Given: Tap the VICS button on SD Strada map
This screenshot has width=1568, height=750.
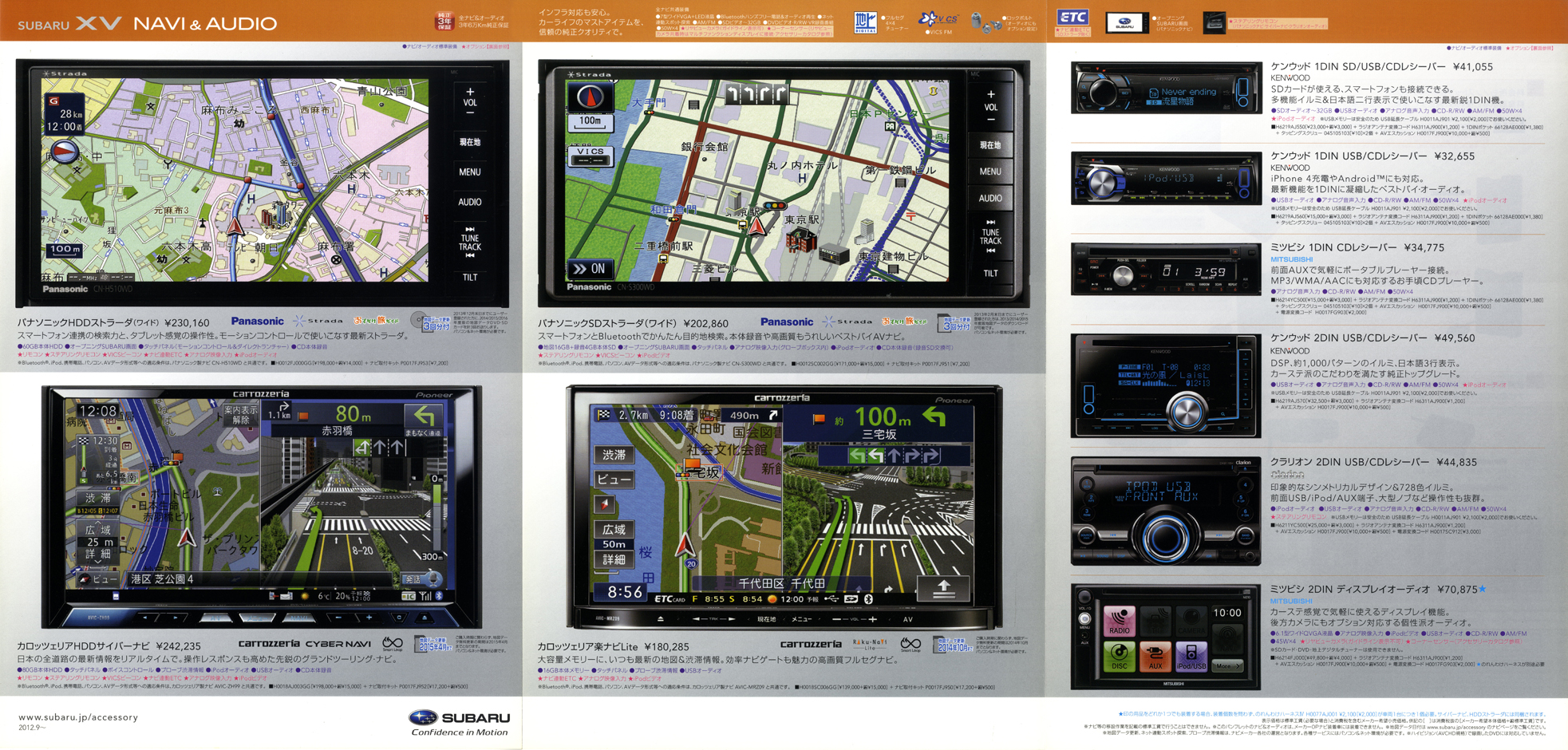Looking at the screenshot, I should pos(590,156).
